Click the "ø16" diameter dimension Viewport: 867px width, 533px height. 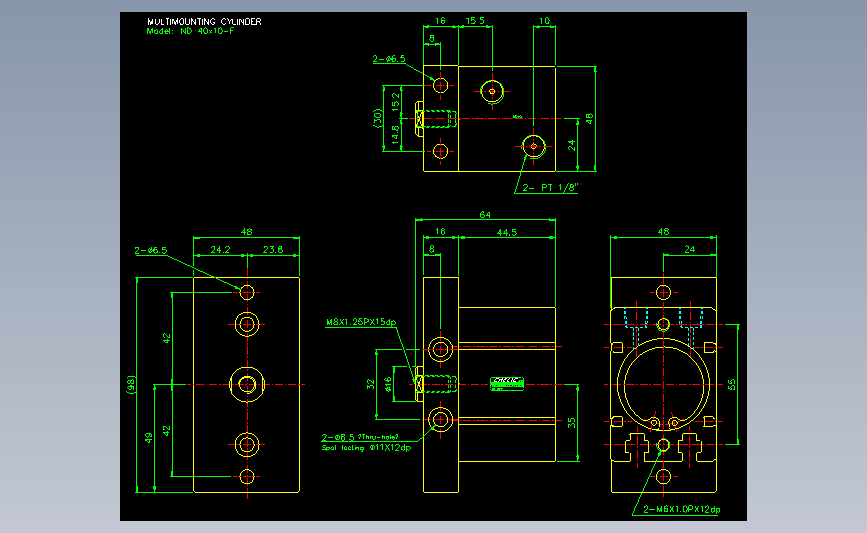coord(388,384)
